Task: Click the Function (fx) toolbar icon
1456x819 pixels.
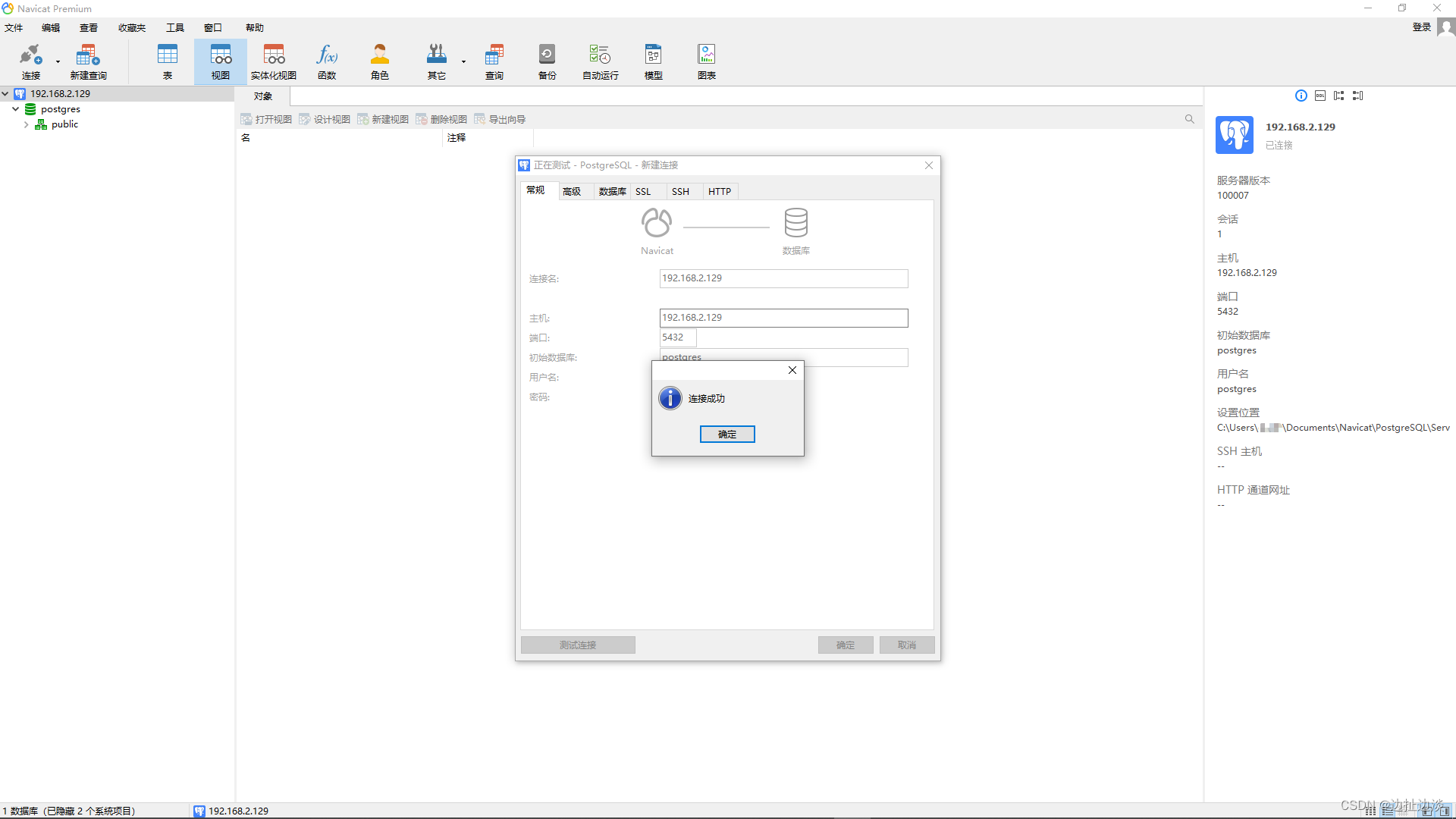Action: (327, 61)
